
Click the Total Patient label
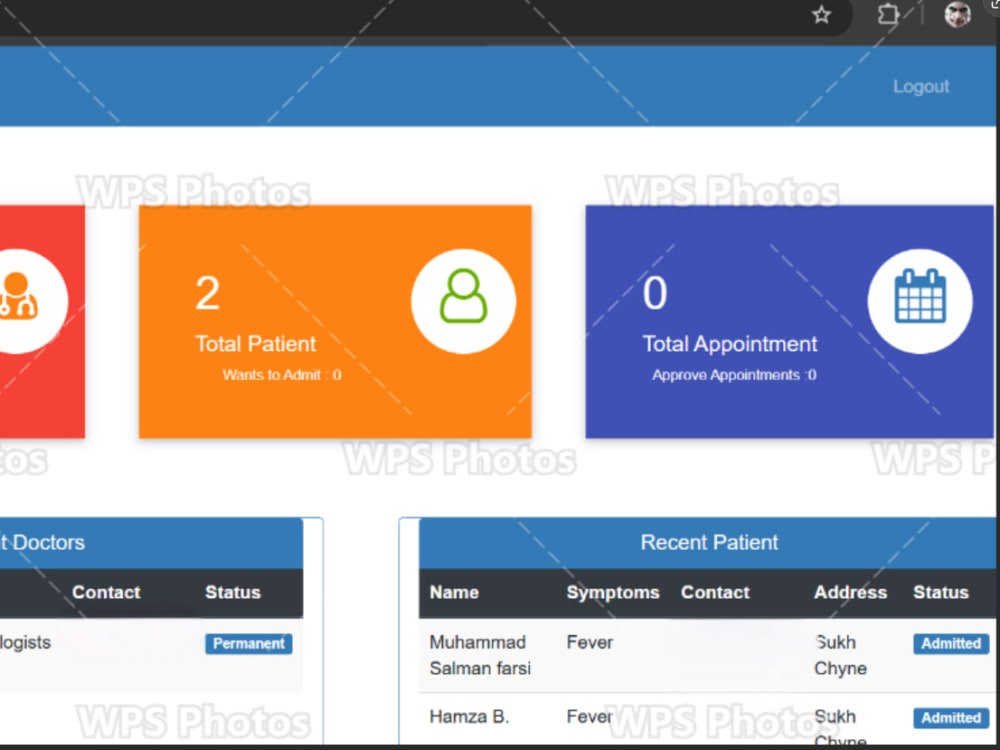click(x=255, y=344)
